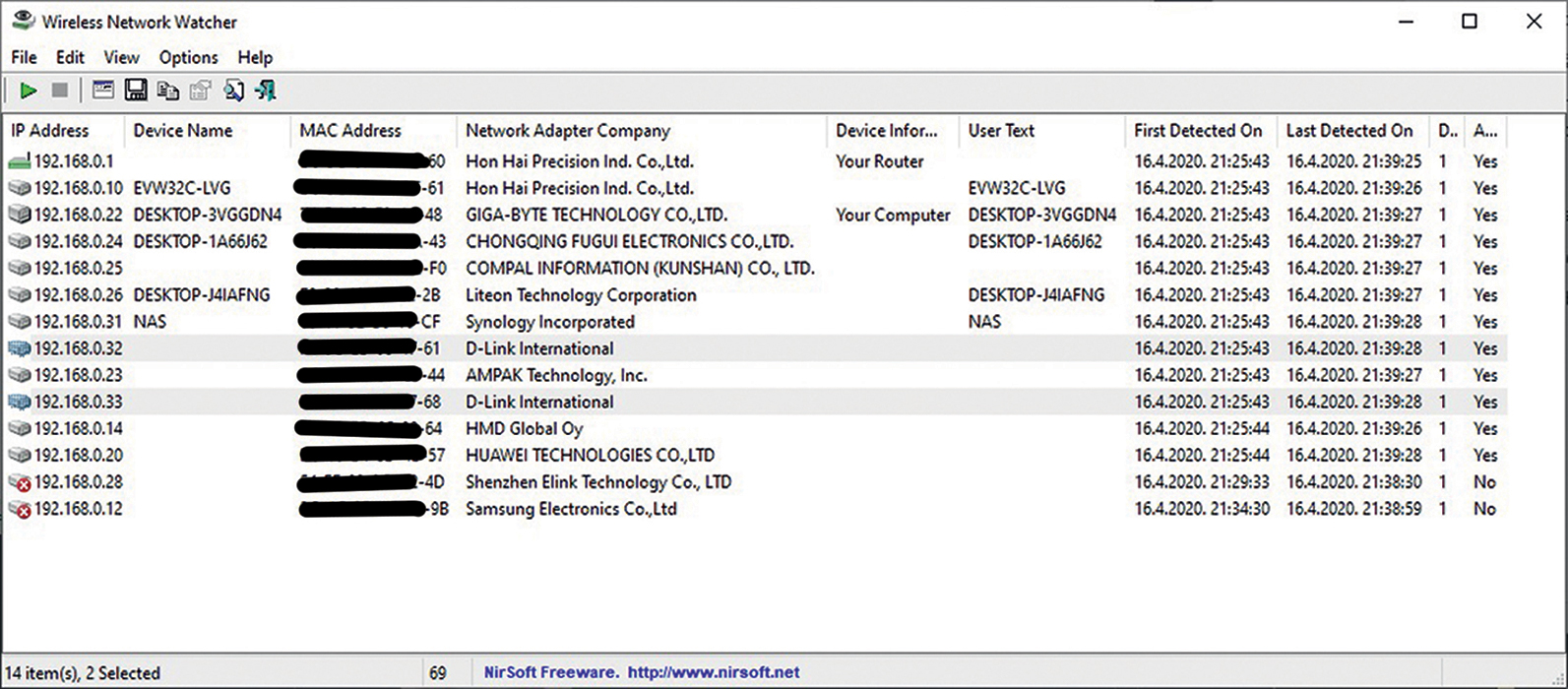Open the Options menu
Screen dimensions: 1568x689
coord(188,57)
